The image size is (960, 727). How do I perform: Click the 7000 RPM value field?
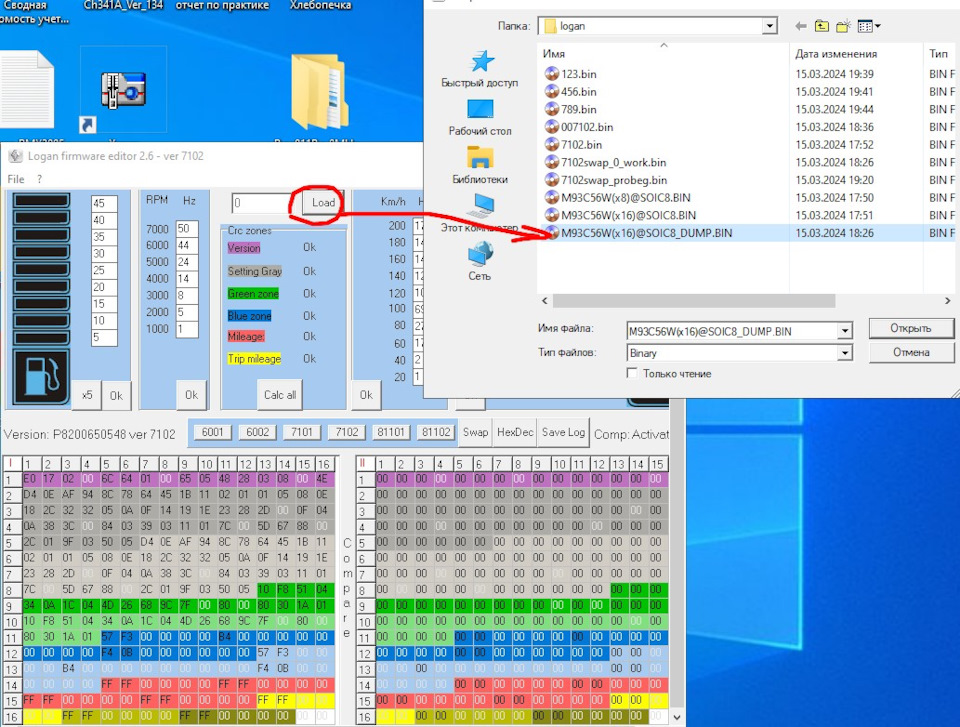click(186, 228)
